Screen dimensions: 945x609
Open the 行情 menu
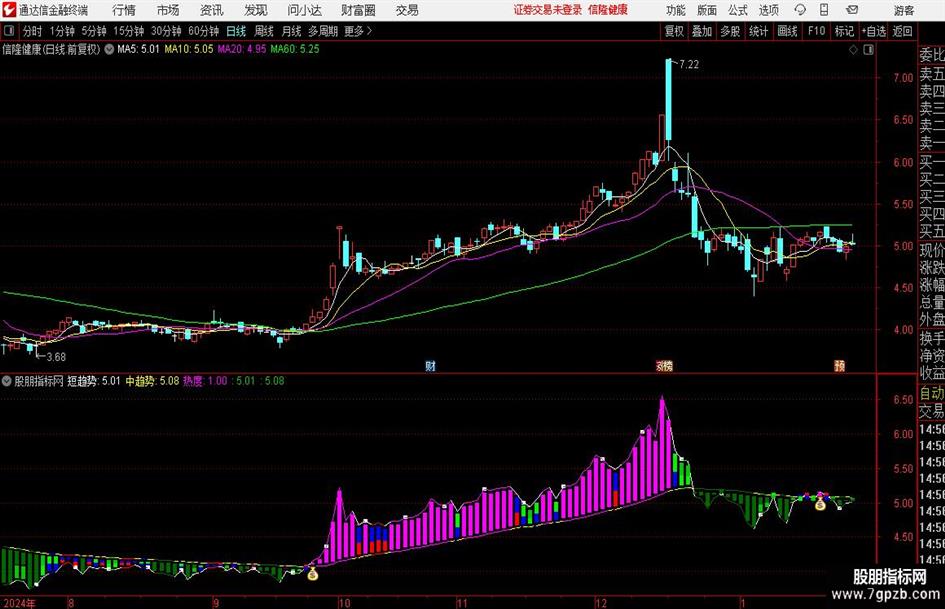124,10
